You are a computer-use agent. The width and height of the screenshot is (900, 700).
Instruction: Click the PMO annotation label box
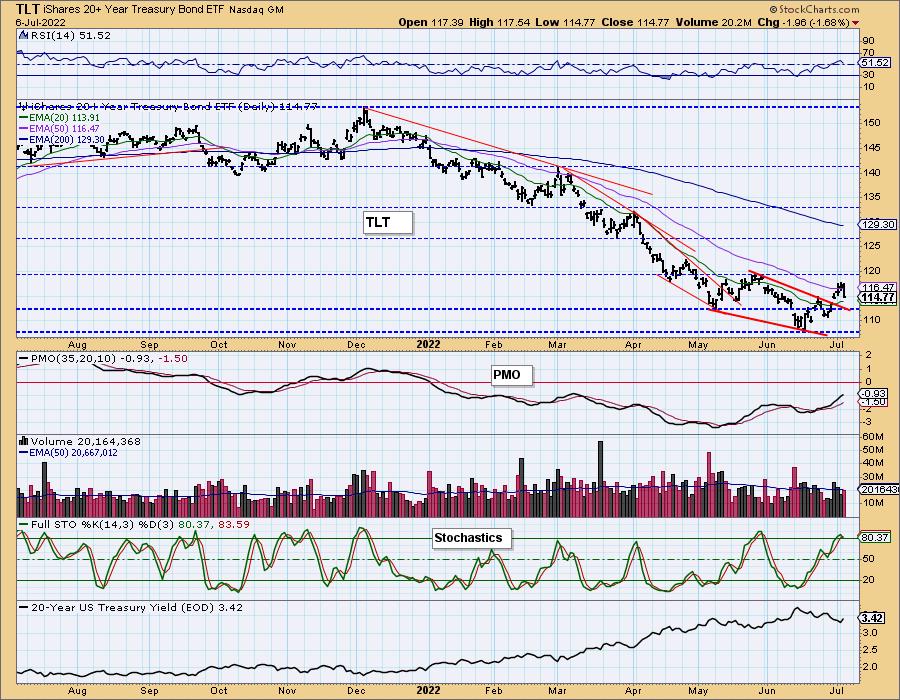(511, 375)
